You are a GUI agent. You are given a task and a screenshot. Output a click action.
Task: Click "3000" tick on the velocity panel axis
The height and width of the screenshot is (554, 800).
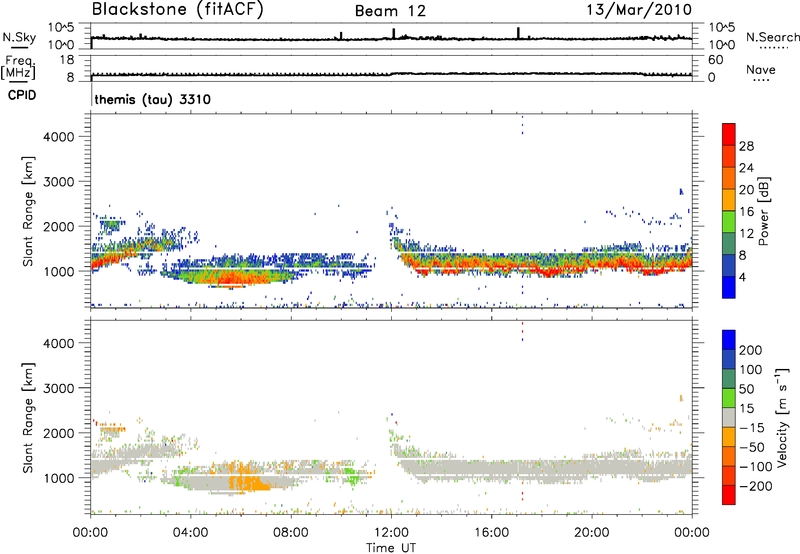pyautogui.click(x=58, y=388)
